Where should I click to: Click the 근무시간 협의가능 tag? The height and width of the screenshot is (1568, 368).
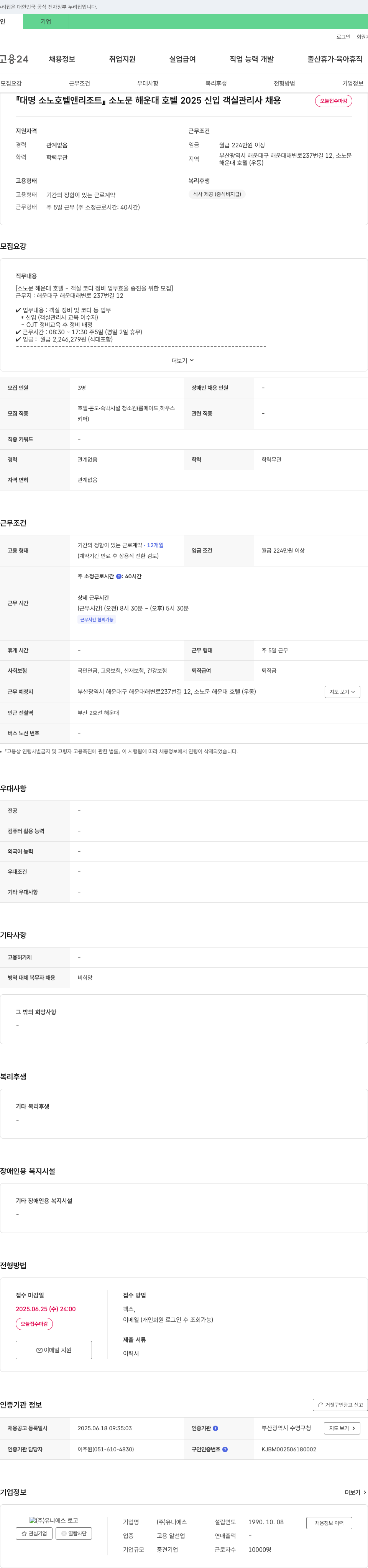click(x=97, y=620)
